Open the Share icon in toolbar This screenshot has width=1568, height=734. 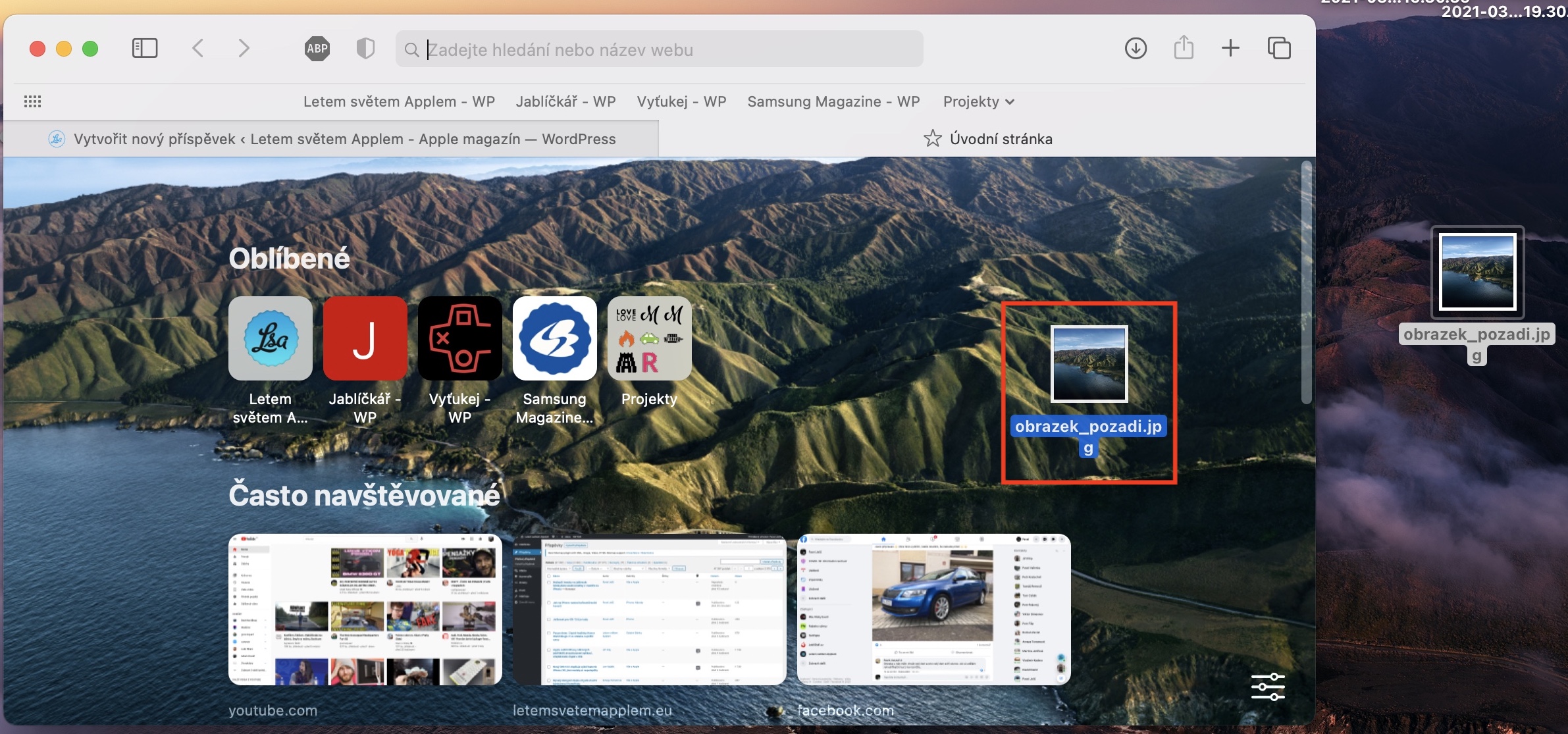point(1184,48)
